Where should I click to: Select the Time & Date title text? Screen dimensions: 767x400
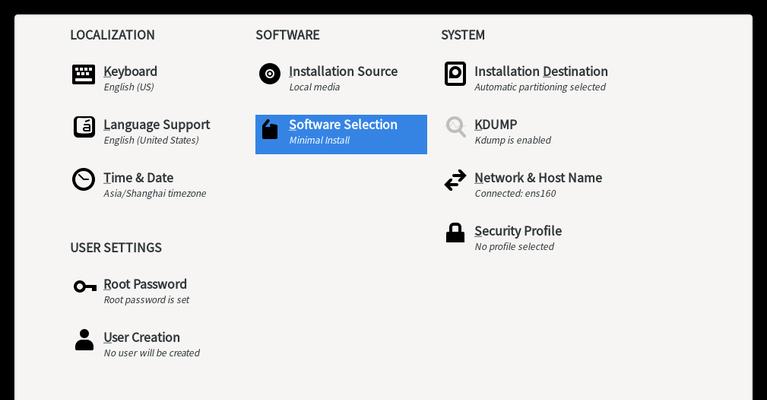pyautogui.click(x=138, y=178)
